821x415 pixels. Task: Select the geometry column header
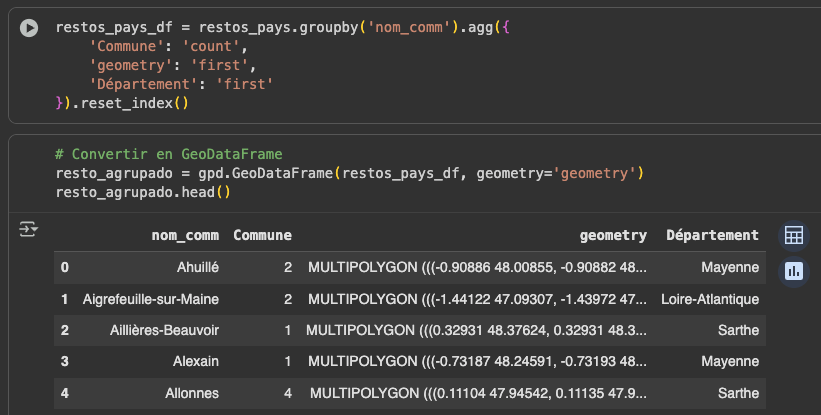click(x=613, y=236)
